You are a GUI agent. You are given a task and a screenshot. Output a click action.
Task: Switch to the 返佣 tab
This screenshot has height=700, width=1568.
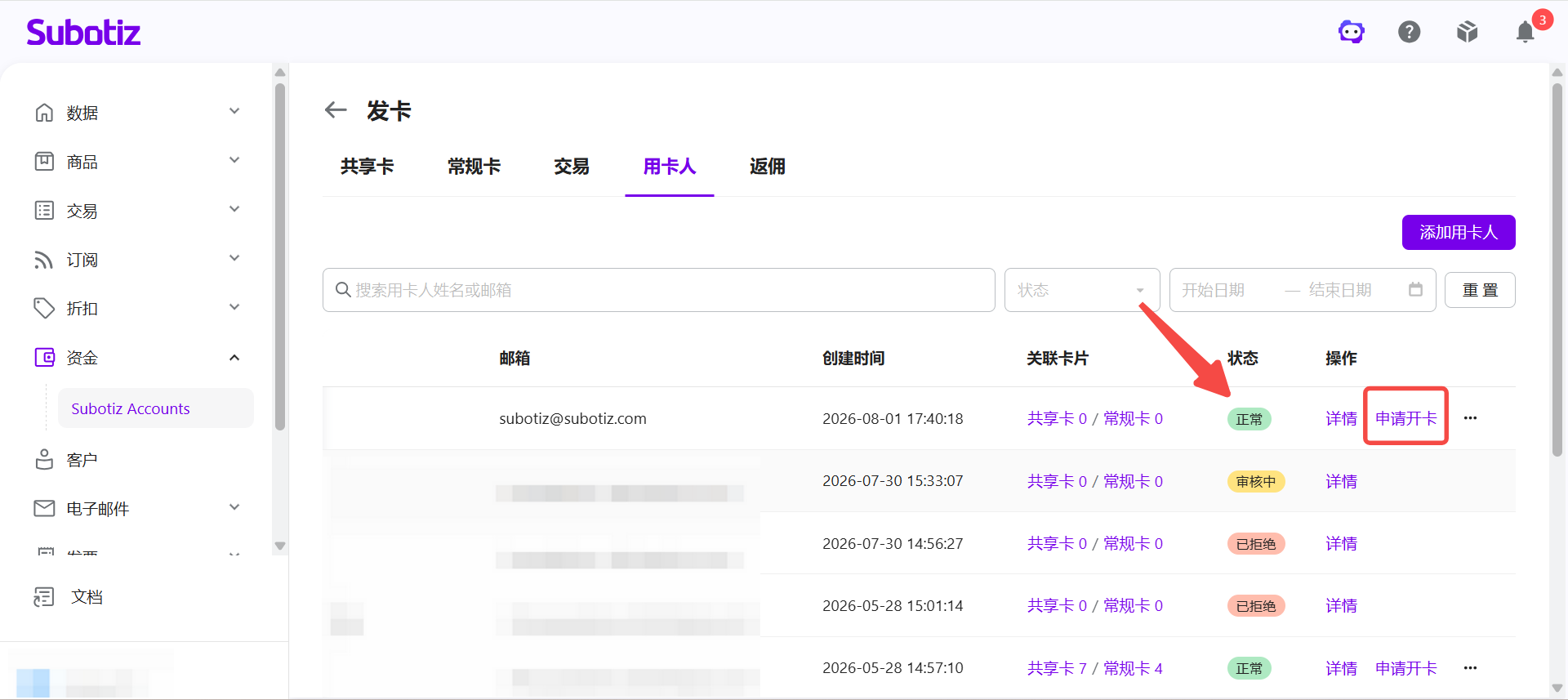(768, 167)
